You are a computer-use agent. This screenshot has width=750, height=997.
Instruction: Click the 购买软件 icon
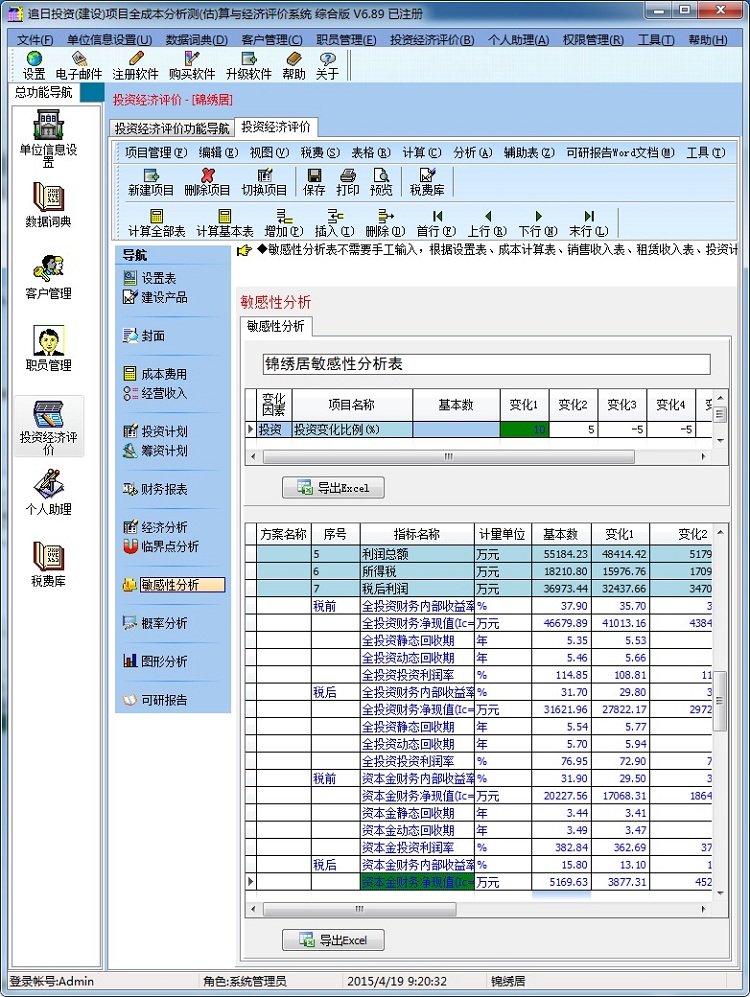tap(192, 66)
